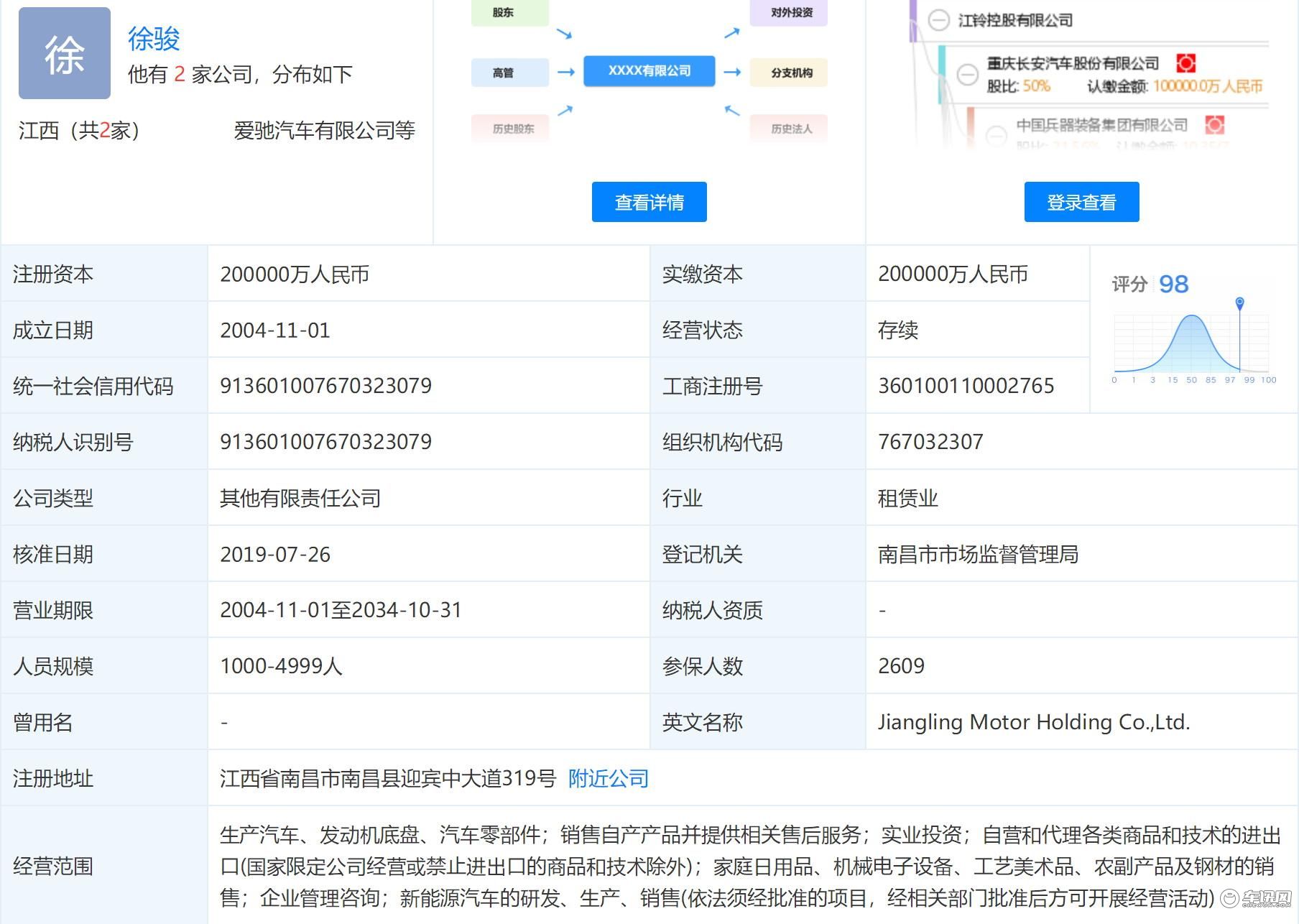
Task: Collapse 江铃控股有限公司 tree node
Action: tap(938, 20)
